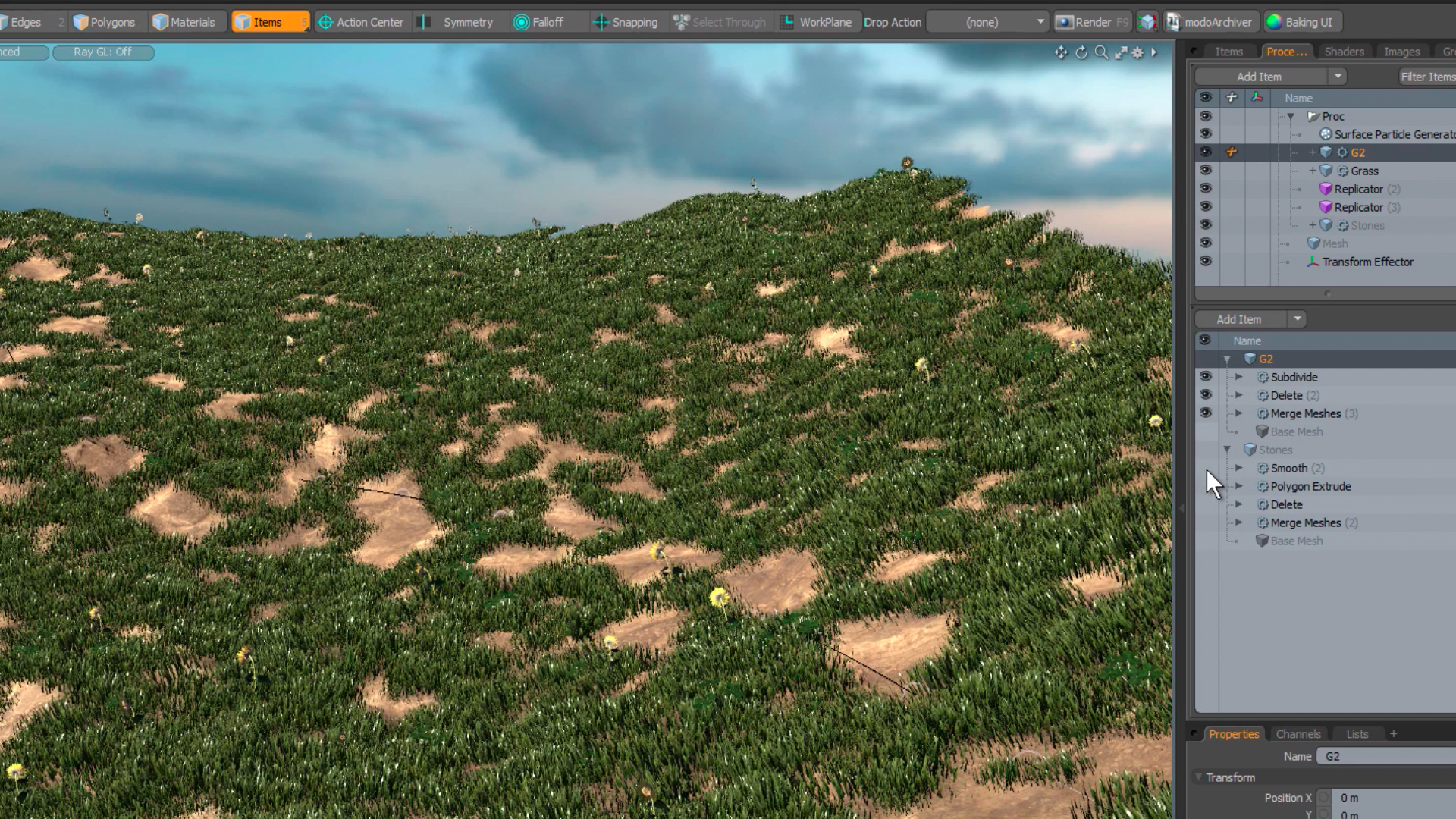Click the Filter Items button
Screen dimensions: 1456x819
(x=1428, y=76)
